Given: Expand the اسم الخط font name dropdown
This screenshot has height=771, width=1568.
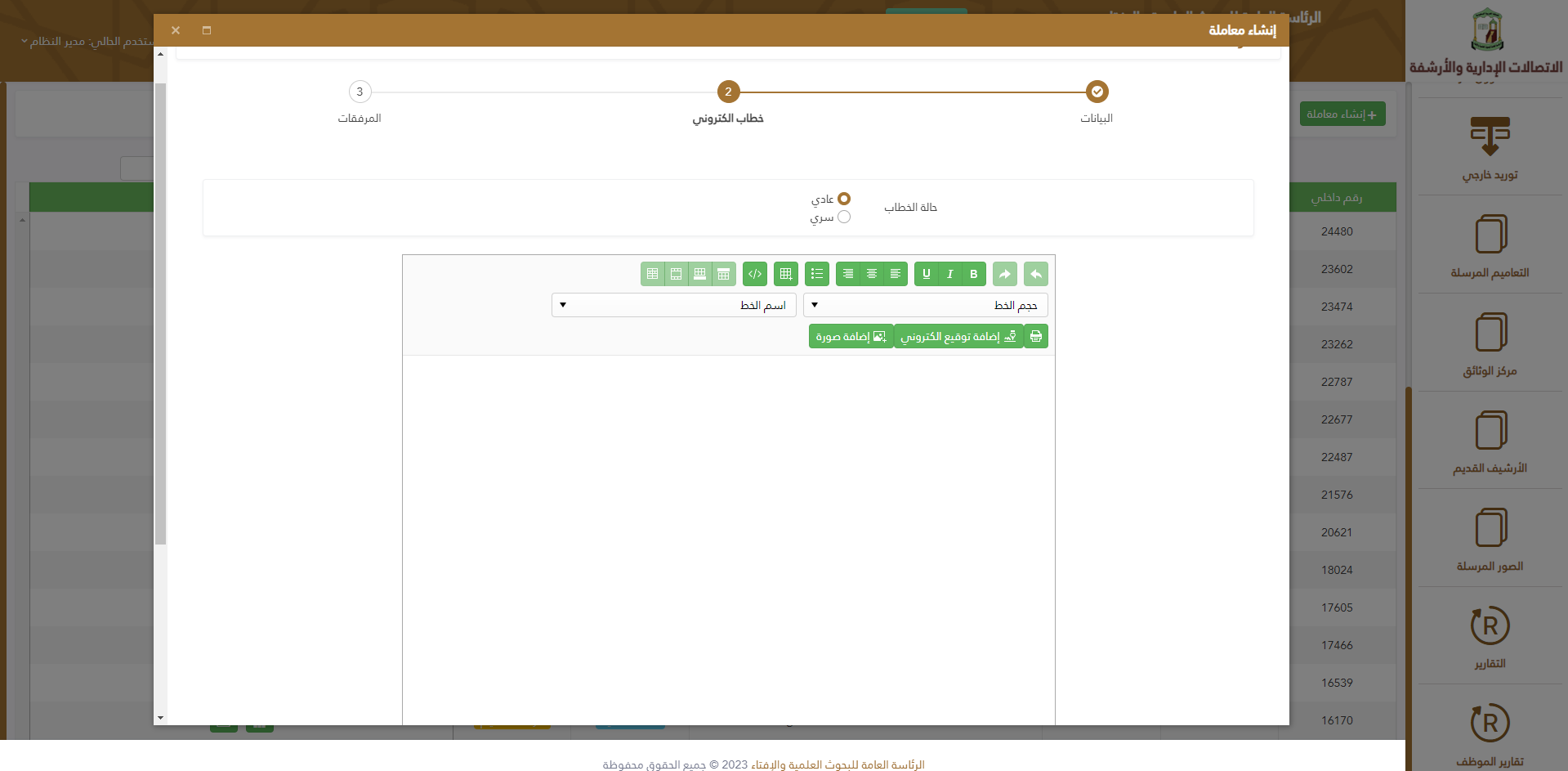Looking at the screenshot, I should pyautogui.click(x=673, y=305).
